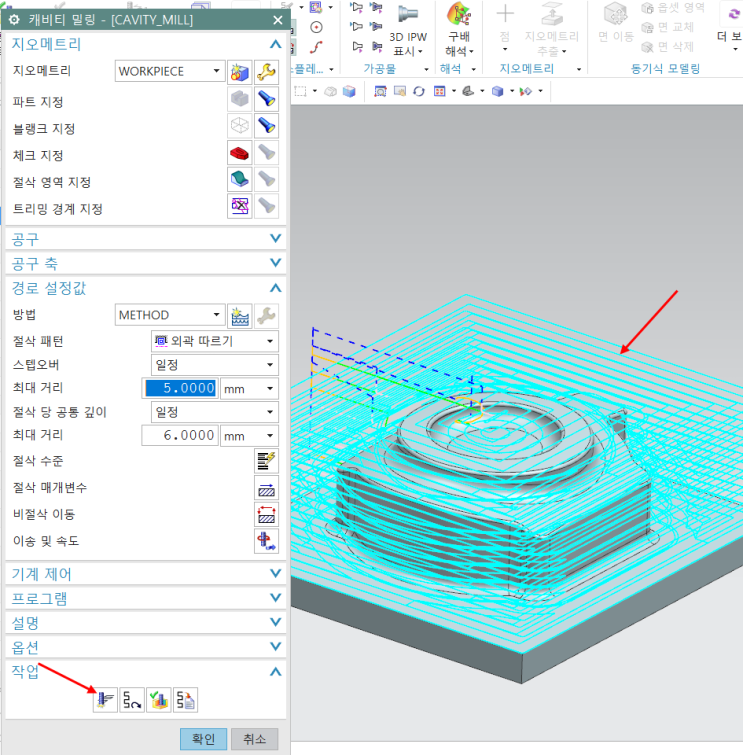Click the 확인 button
This screenshot has height=755, width=743.
click(x=203, y=739)
